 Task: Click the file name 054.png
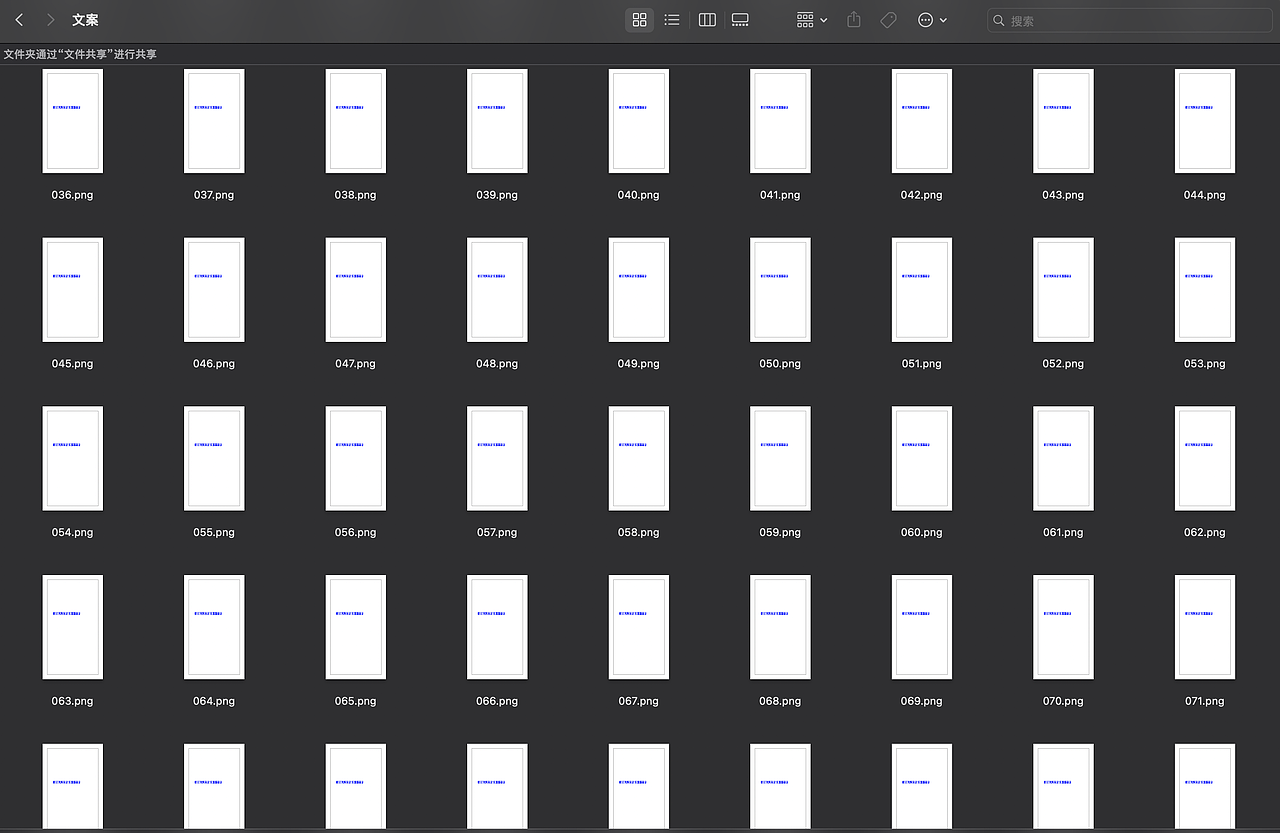[x=72, y=533]
